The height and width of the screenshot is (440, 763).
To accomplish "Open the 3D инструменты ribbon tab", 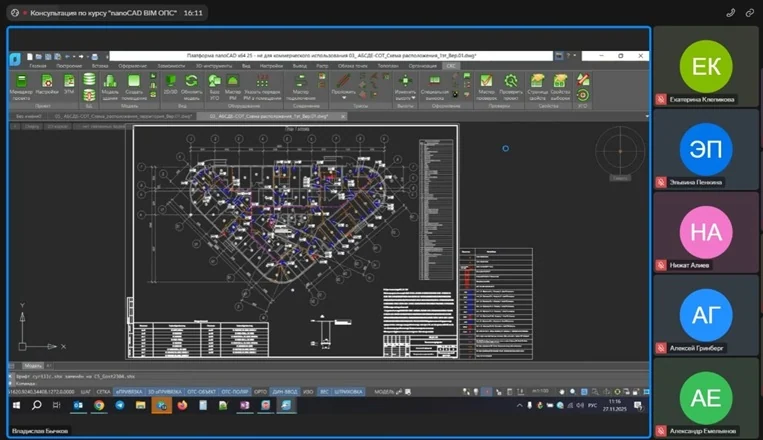I will point(213,66).
